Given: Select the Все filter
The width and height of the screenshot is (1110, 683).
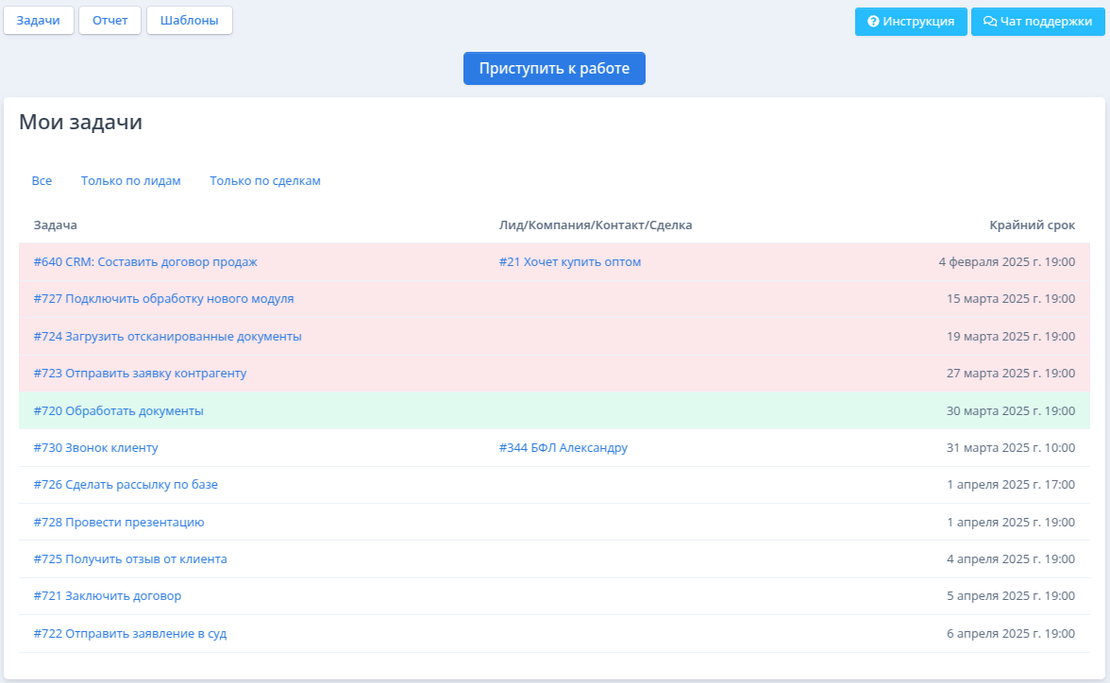Looking at the screenshot, I should (x=42, y=181).
